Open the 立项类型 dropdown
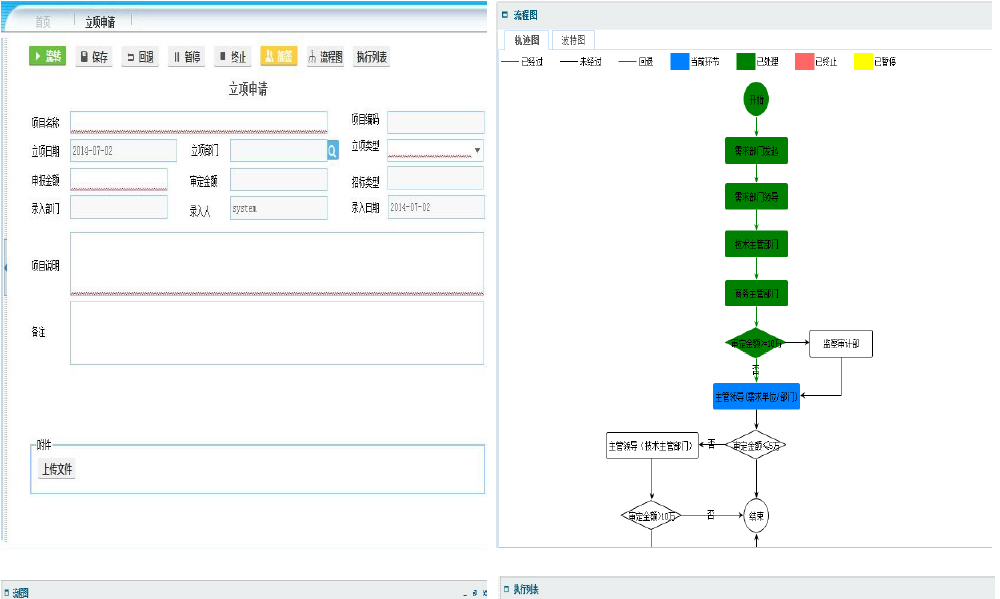1000x599 pixels. (x=478, y=150)
